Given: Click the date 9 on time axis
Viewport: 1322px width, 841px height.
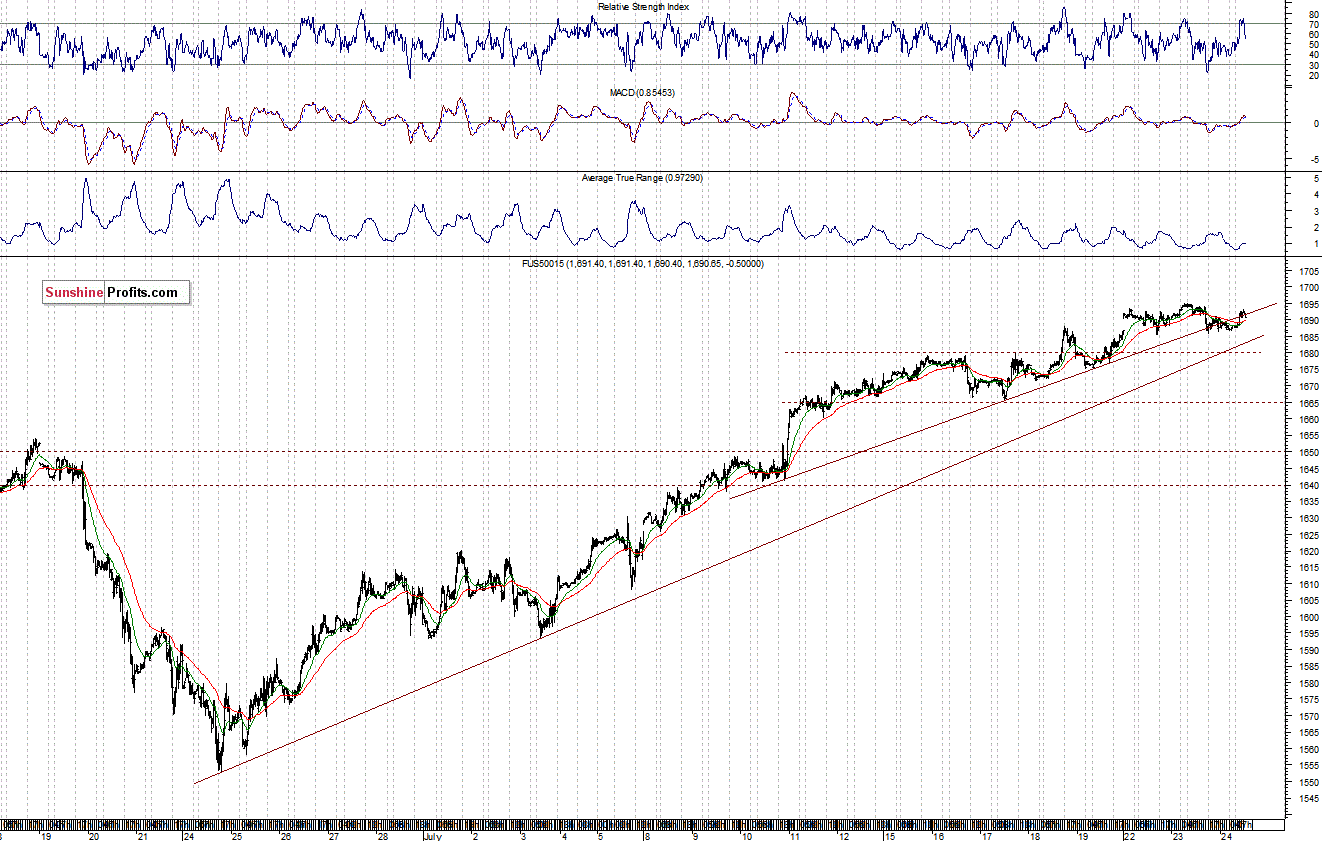Looking at the screenshot, I should click(x=696, y=835).
